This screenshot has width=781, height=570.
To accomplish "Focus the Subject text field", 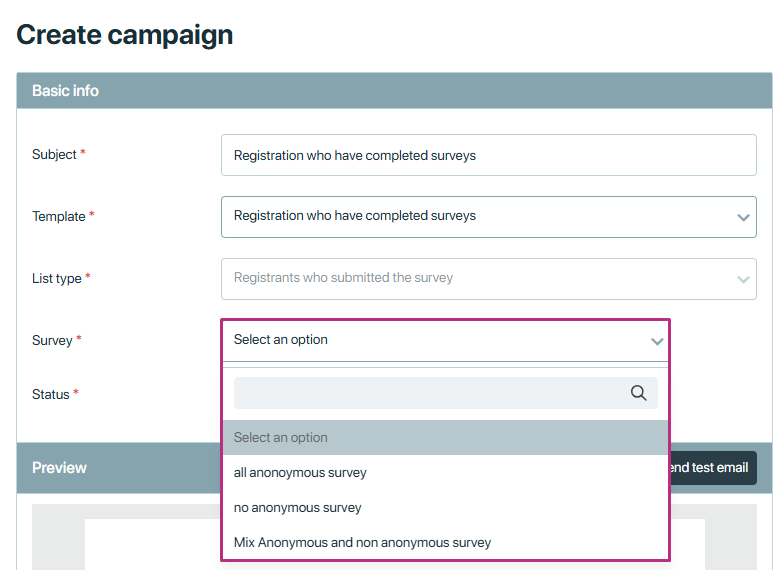I will click(x=489, y=155).
